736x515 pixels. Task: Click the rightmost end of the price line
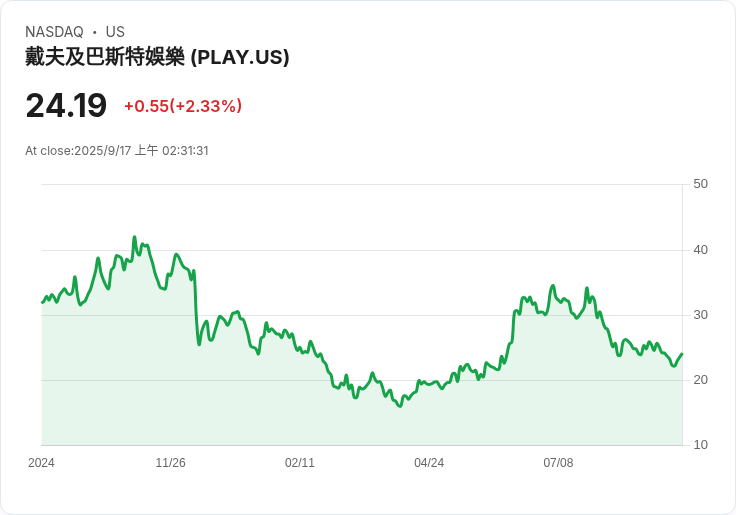(x=682, y=354)
